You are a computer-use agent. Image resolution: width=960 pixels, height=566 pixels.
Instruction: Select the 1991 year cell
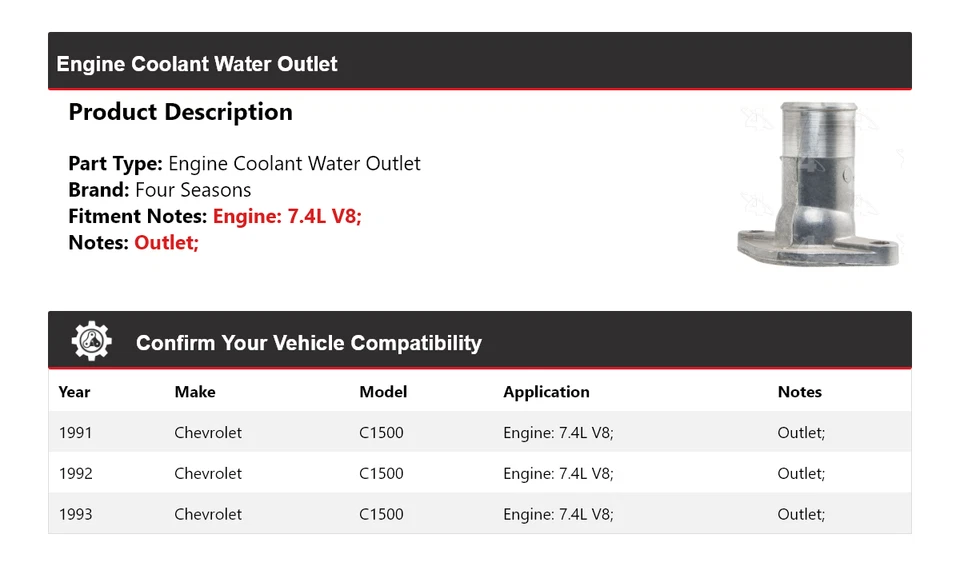[76, 433]
